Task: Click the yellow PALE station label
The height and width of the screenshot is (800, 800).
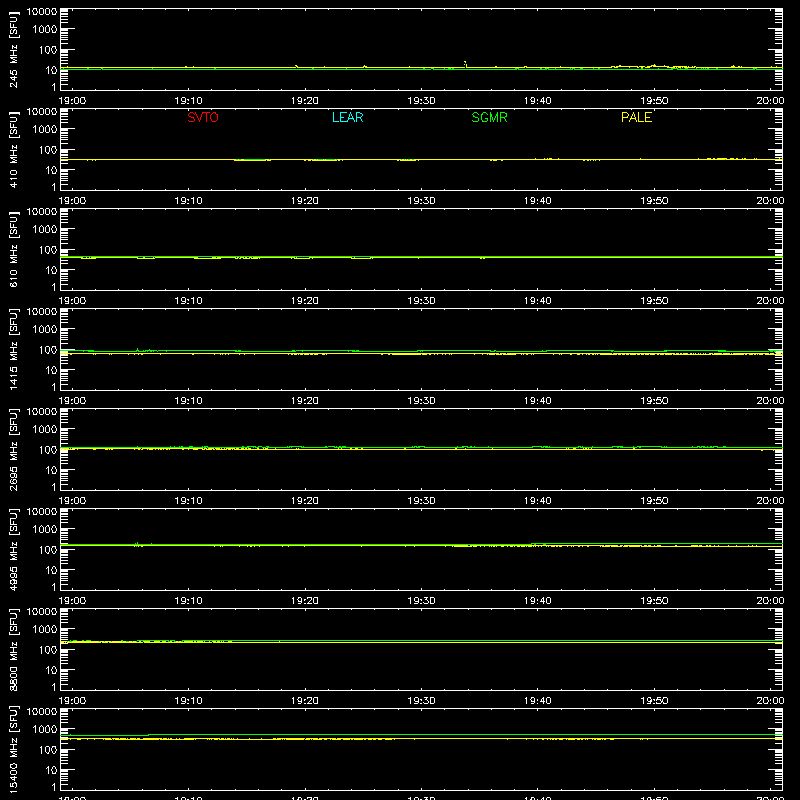Action: [x=636, y=117]
